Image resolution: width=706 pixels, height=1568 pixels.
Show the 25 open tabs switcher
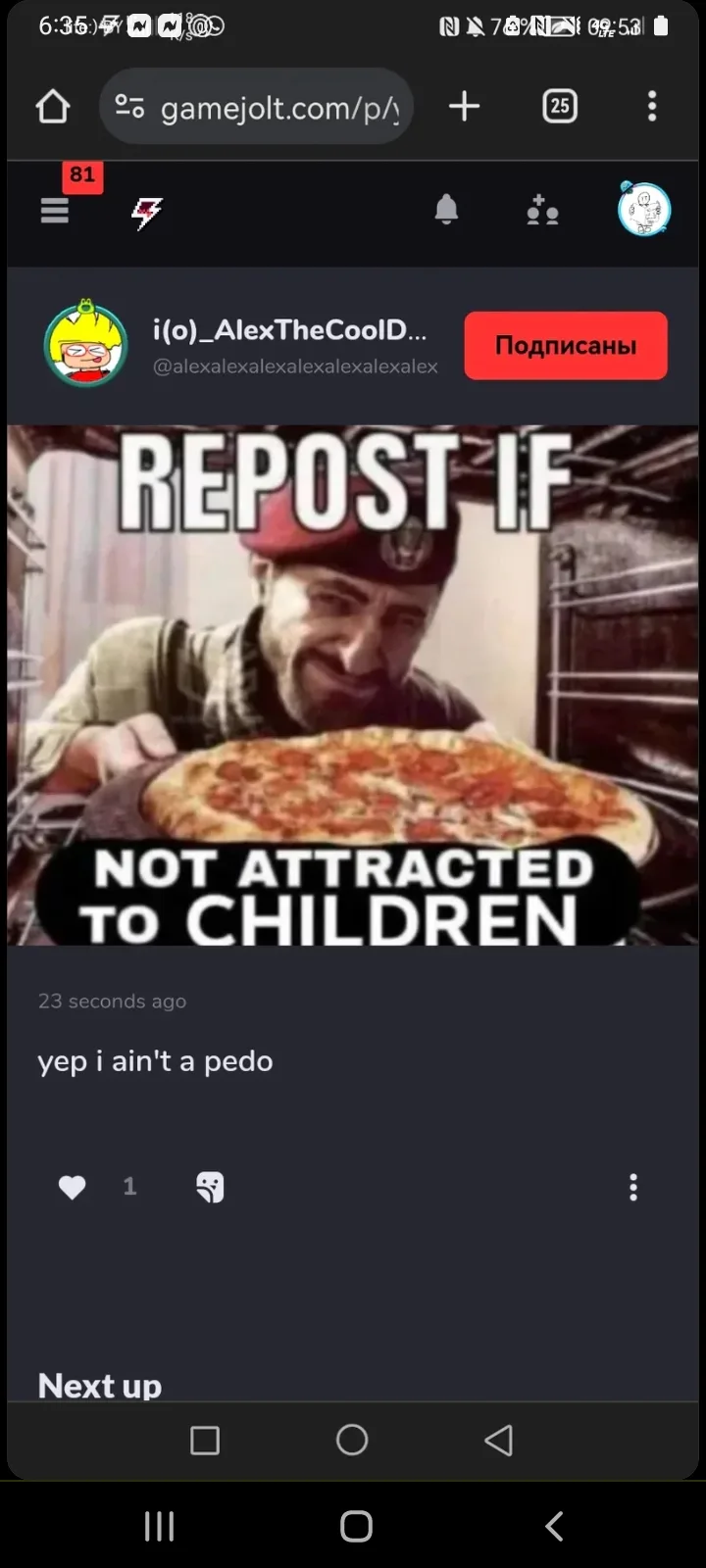[x=560, y=106]
